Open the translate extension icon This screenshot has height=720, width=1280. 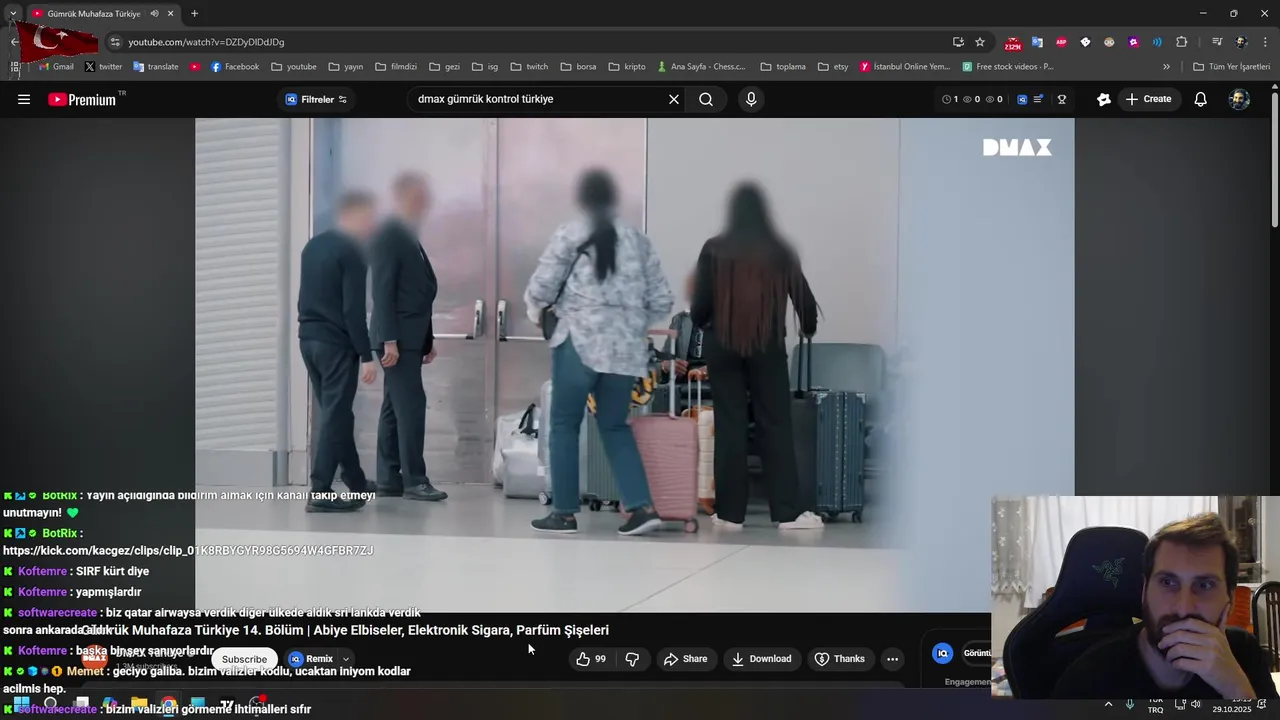[1037, 42]
